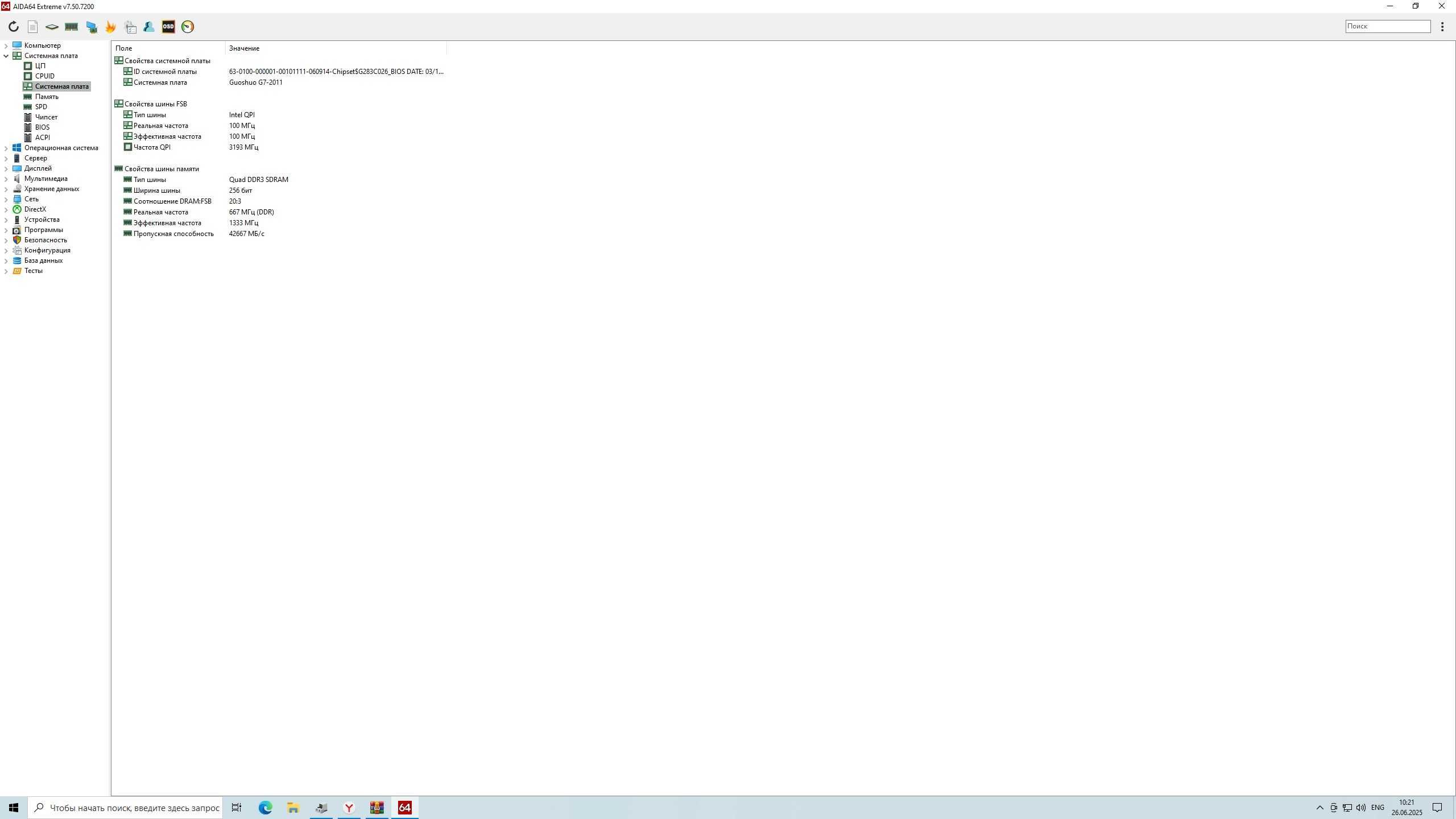This screenshot has height=819, width=1456.
Task: Click the AIDA64 taskbar icon
Action: [405, 808]
